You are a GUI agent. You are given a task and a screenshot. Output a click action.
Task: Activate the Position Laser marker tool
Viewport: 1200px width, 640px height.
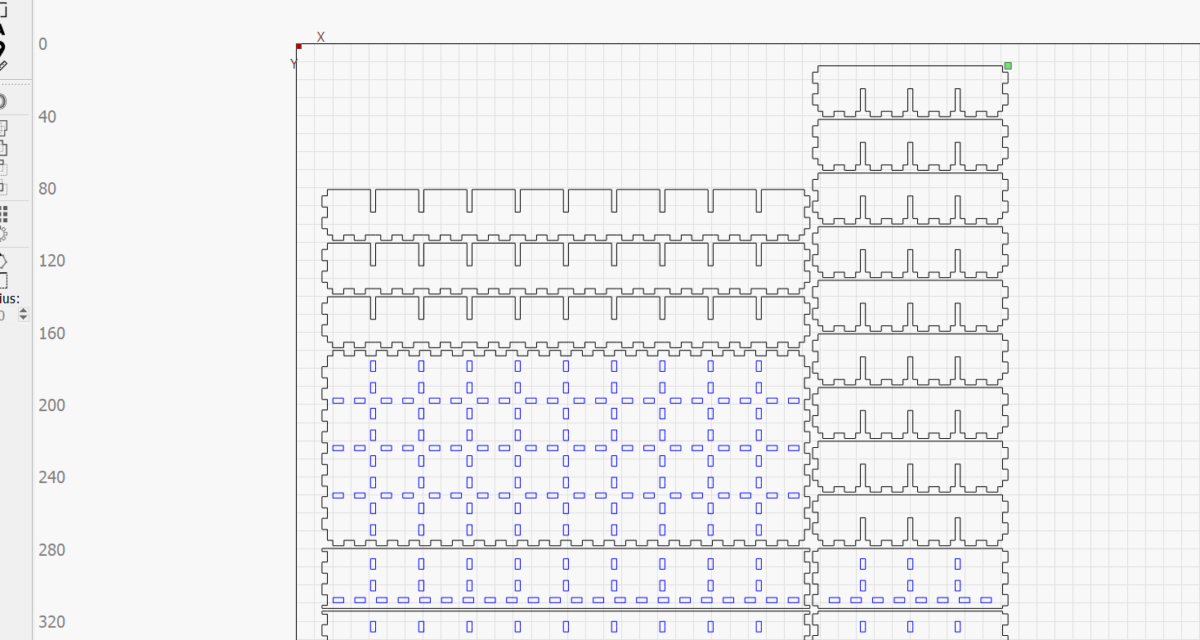coord(2,48)
